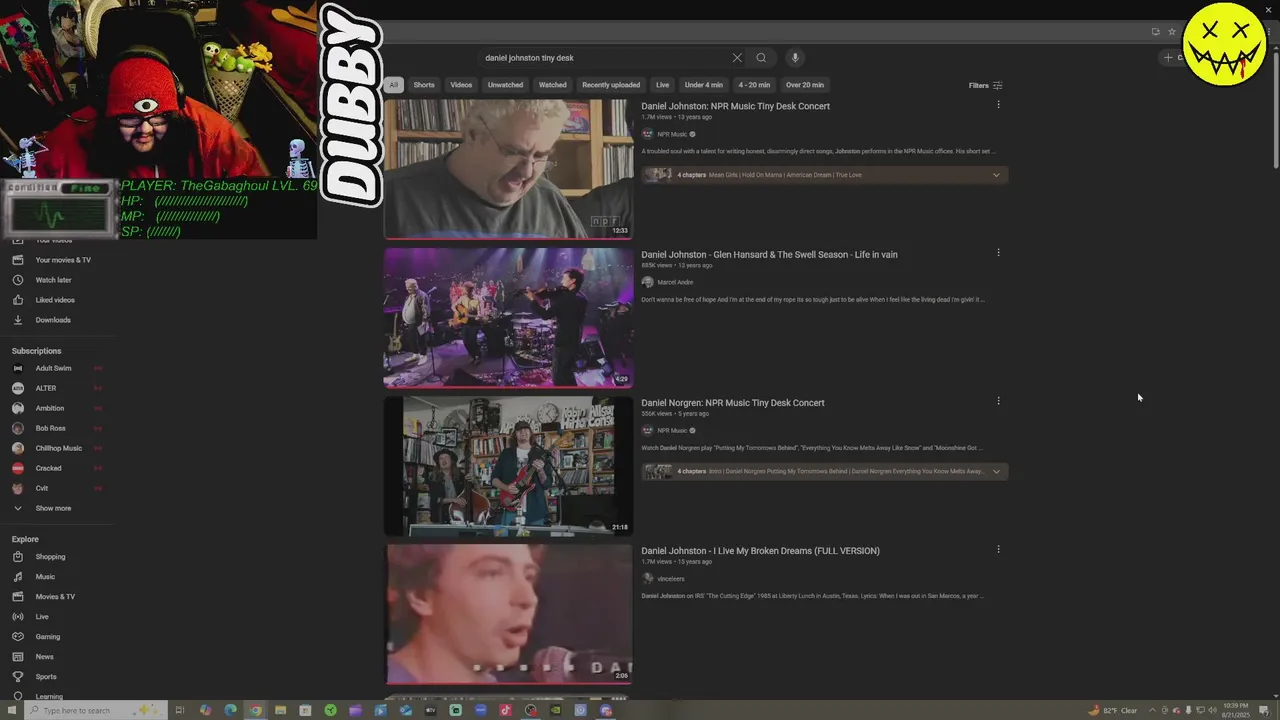Open more options for Daniel Johnston Tiny Desk result
The image size is (1280, 720).
(998, 105)
